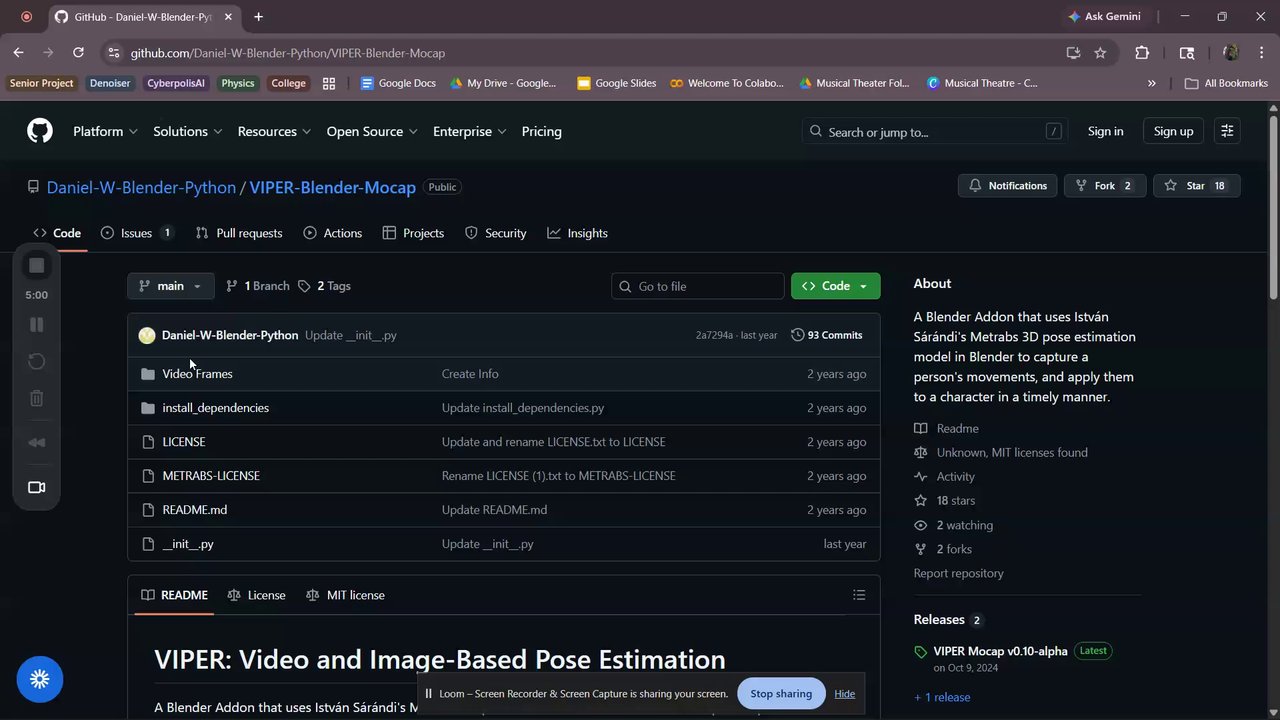Open the Senior Project bookmark folder
The width and height of the screenshot is (1280, 720).
pos(42,83)
